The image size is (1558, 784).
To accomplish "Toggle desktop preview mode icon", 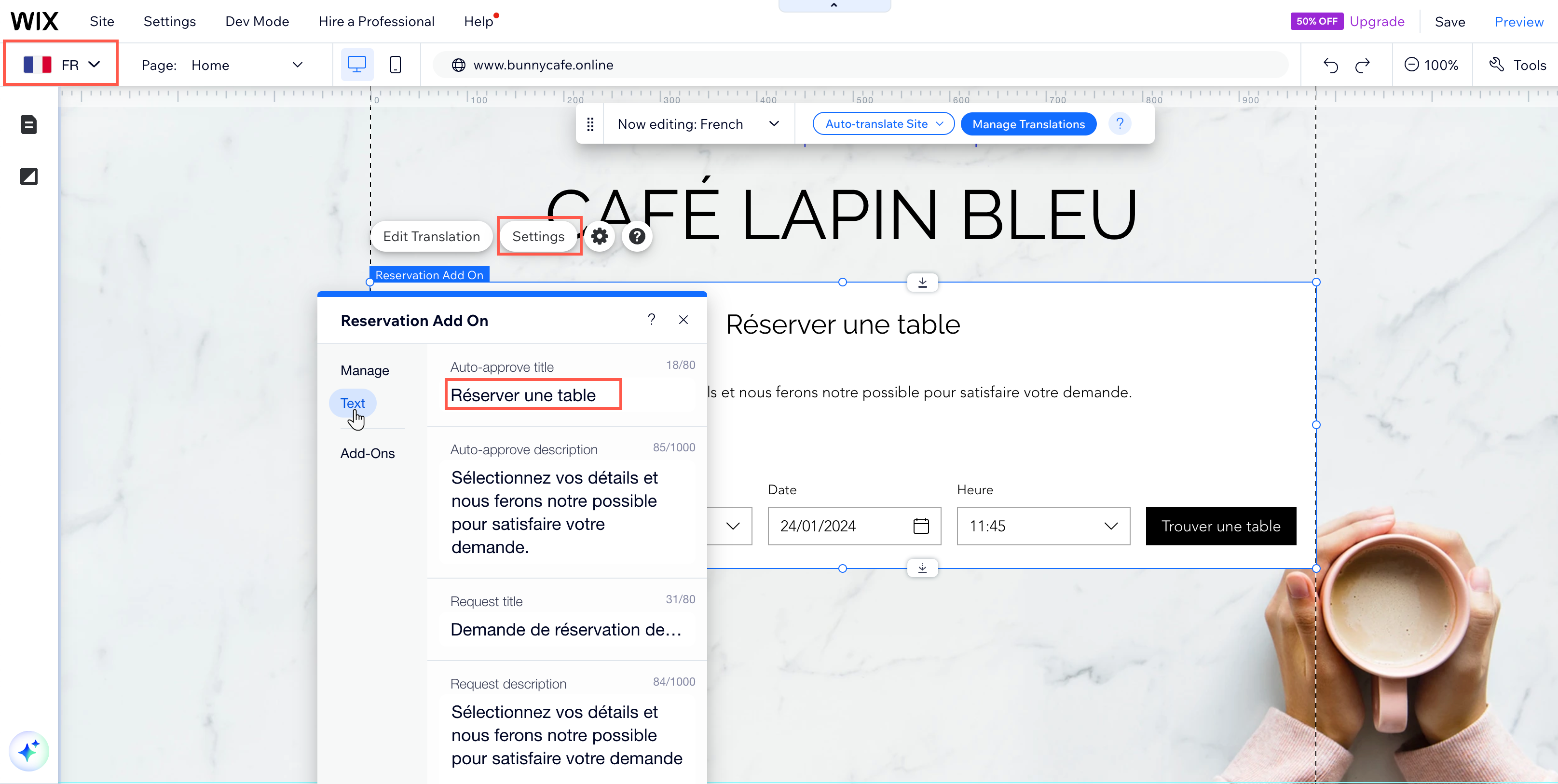I will pyautogui.click(x=357, y=64).
